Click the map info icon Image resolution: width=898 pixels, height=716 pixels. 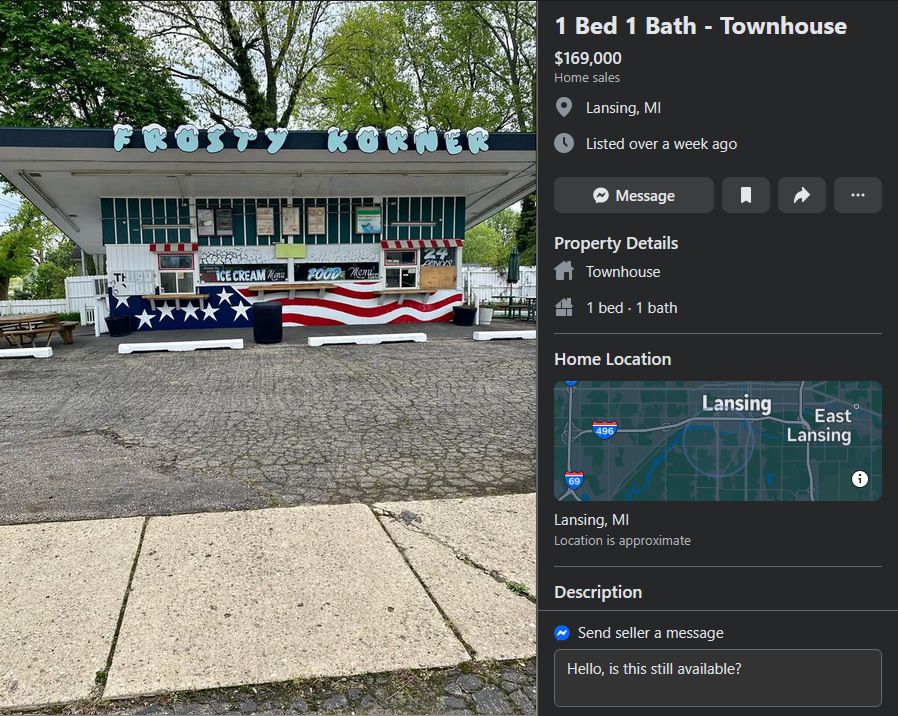click(860, 479)
